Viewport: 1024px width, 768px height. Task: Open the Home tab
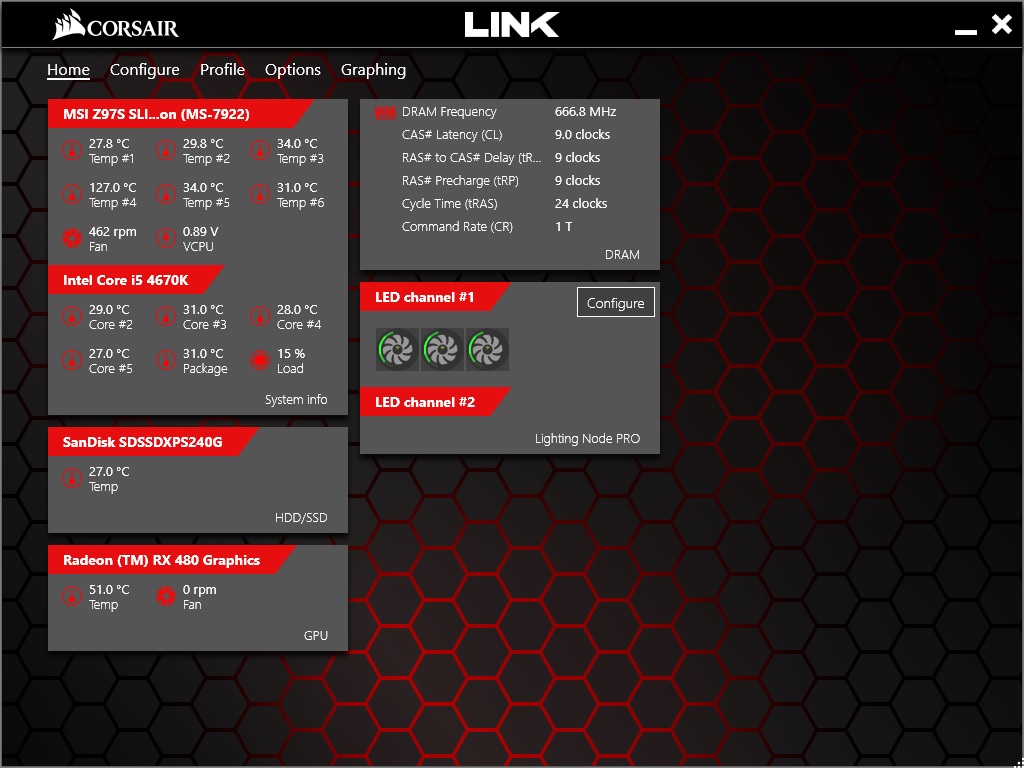tap(68, 69)
